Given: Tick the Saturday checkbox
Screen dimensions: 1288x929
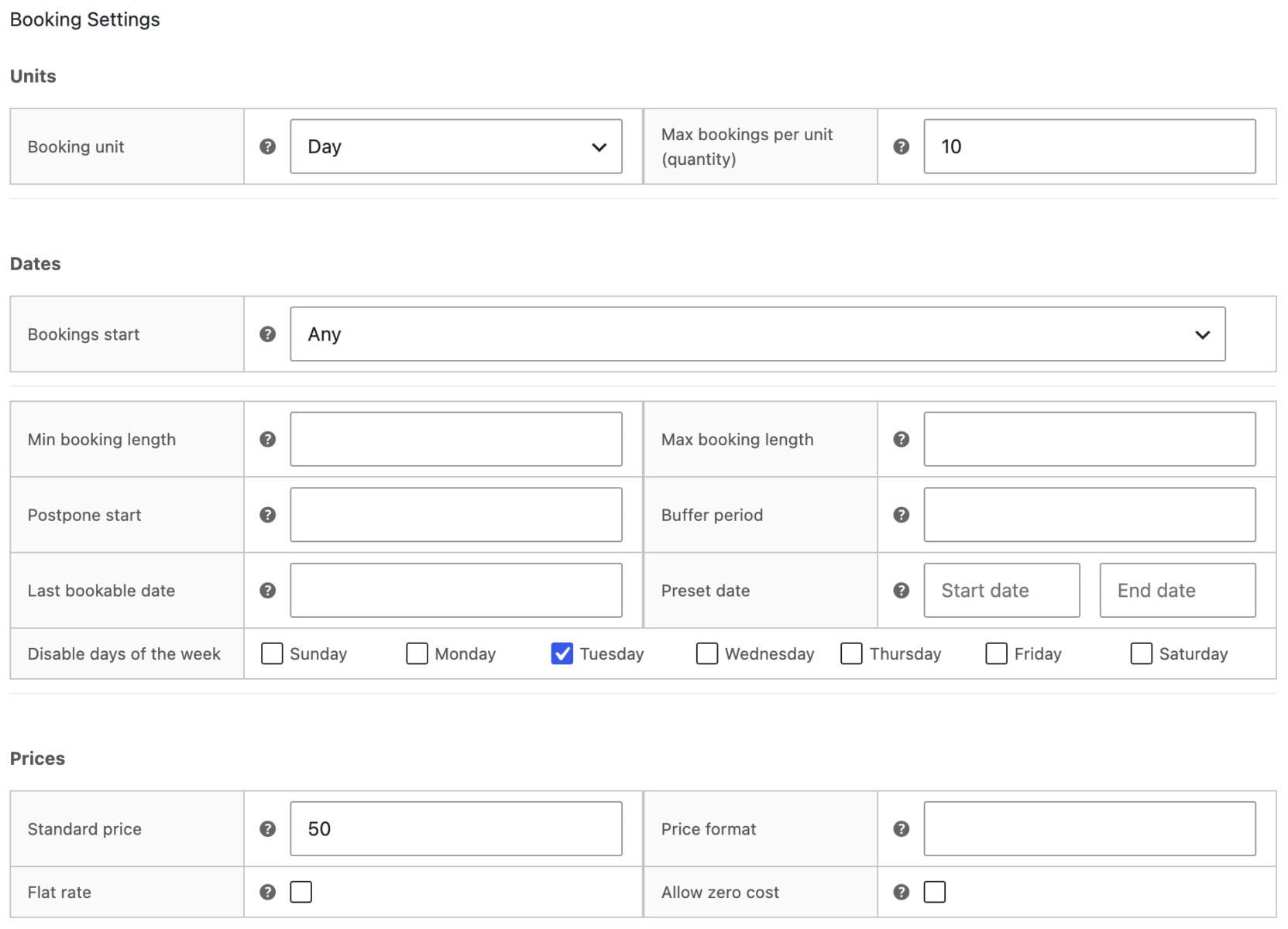Looking at the screenshot, I should click(1141, 653).
